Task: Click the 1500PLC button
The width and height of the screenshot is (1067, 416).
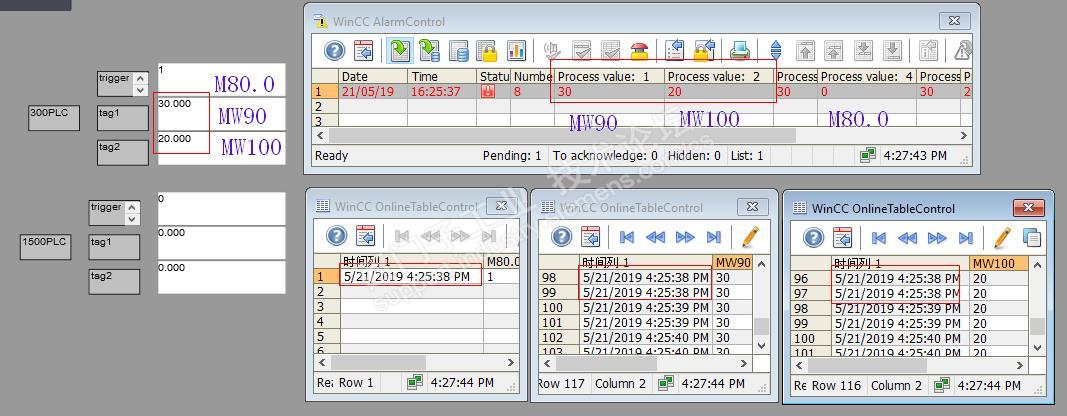Action: pyautogui.click(x=45, y=247)
